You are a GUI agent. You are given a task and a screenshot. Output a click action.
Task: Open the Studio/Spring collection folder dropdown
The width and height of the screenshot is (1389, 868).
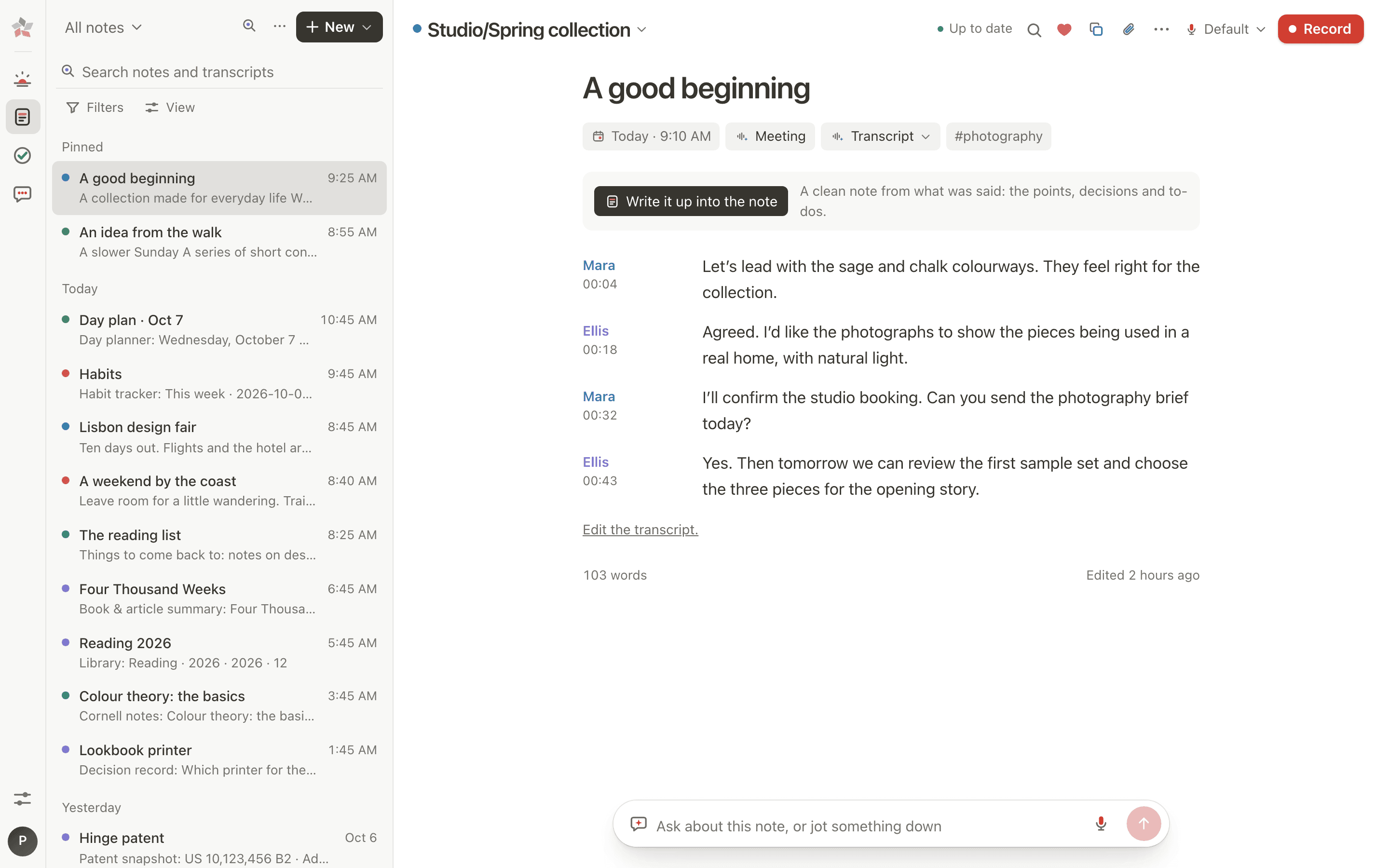(x=531, y=30)
